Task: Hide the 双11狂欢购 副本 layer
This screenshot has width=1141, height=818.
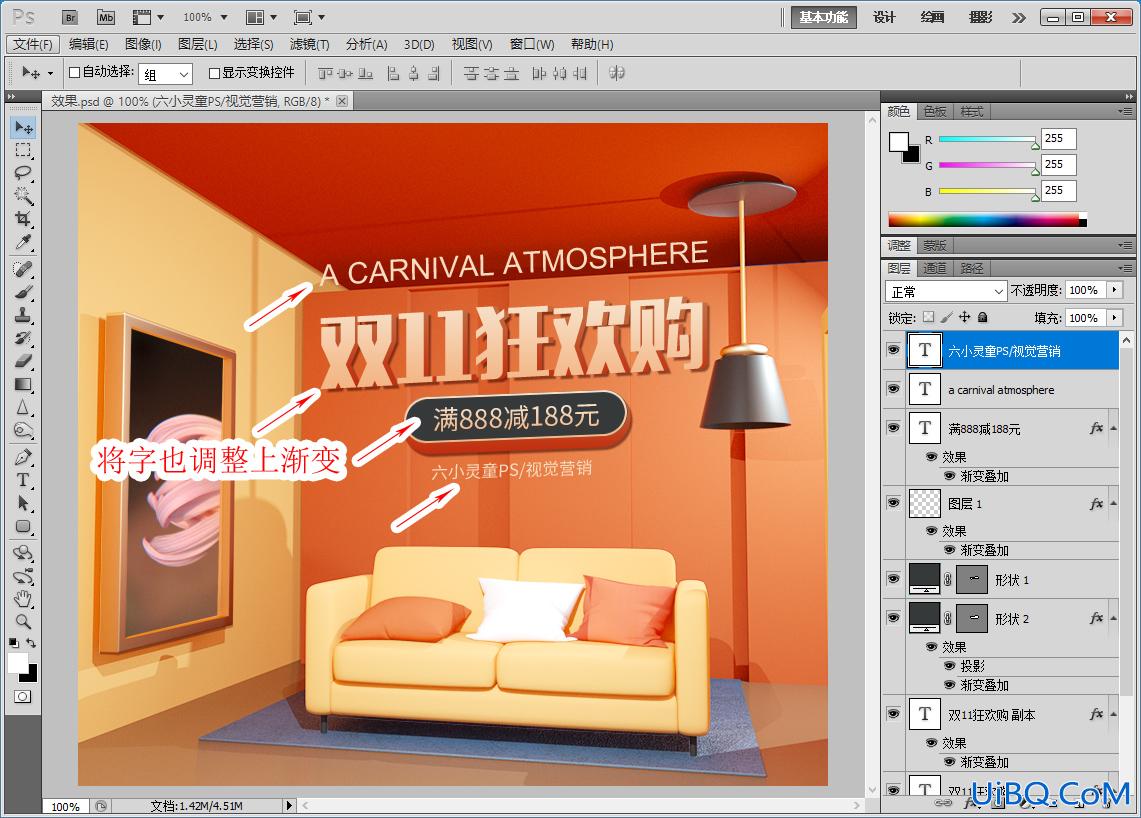Action: 893,714
